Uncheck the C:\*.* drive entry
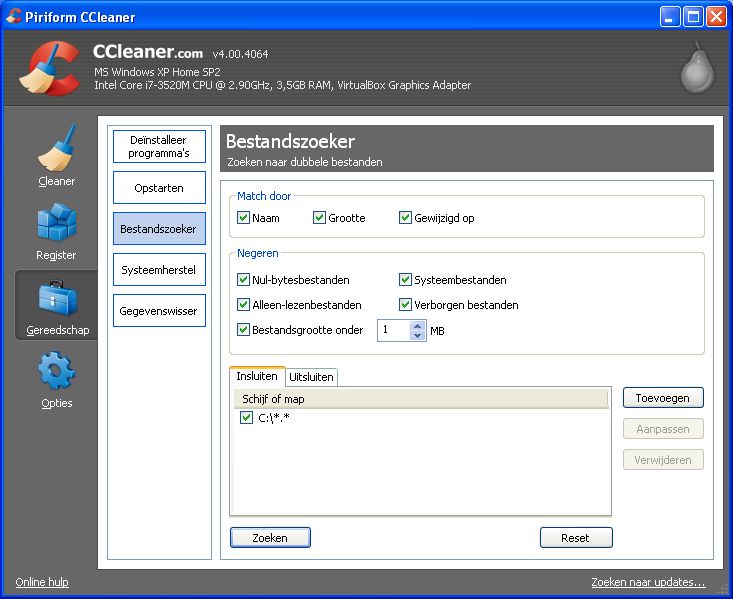The image size is (733, 599). (x=246, y=418)
